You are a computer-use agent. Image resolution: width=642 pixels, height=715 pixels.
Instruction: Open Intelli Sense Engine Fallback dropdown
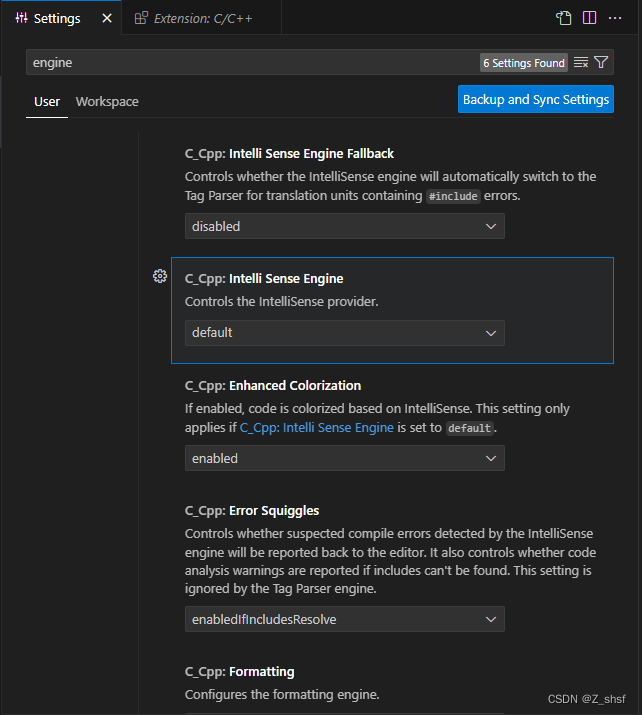tap(345, 226)
